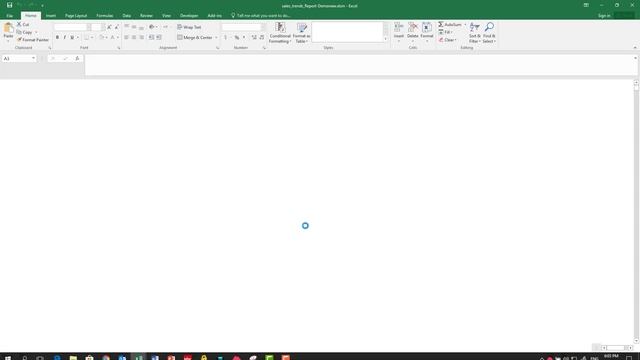The width and height of the screenshot is (640, 360).
Task: Open Format as Table gallery
Action: [302, 33]
